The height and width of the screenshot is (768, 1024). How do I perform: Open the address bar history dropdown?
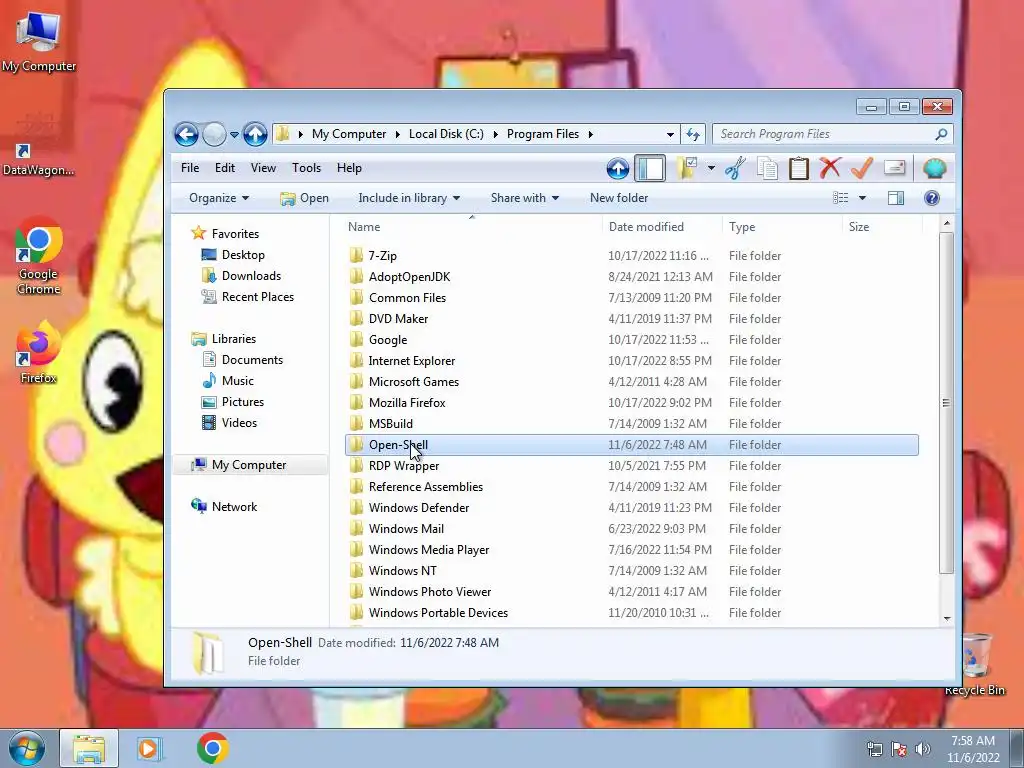[x=670, y=135]
